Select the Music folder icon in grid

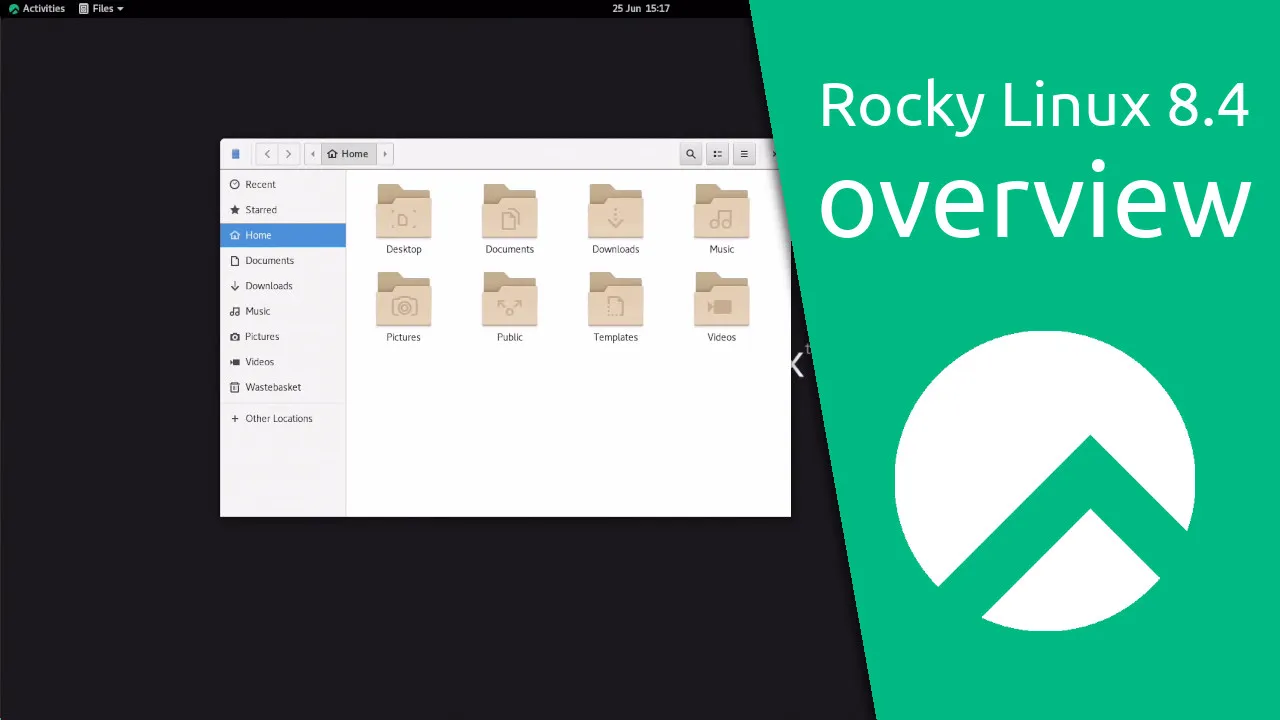coord(722,211)
